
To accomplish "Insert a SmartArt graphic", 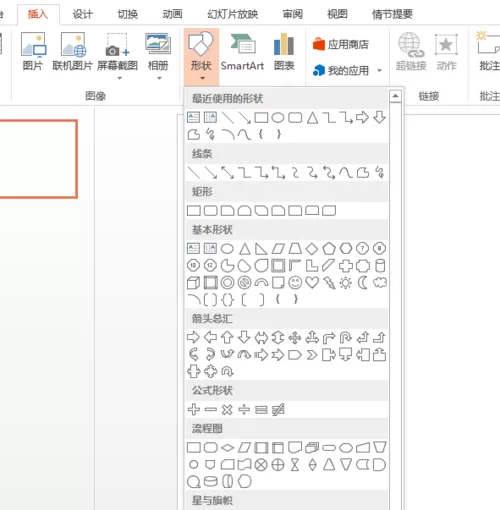I will tap(242, 52).
